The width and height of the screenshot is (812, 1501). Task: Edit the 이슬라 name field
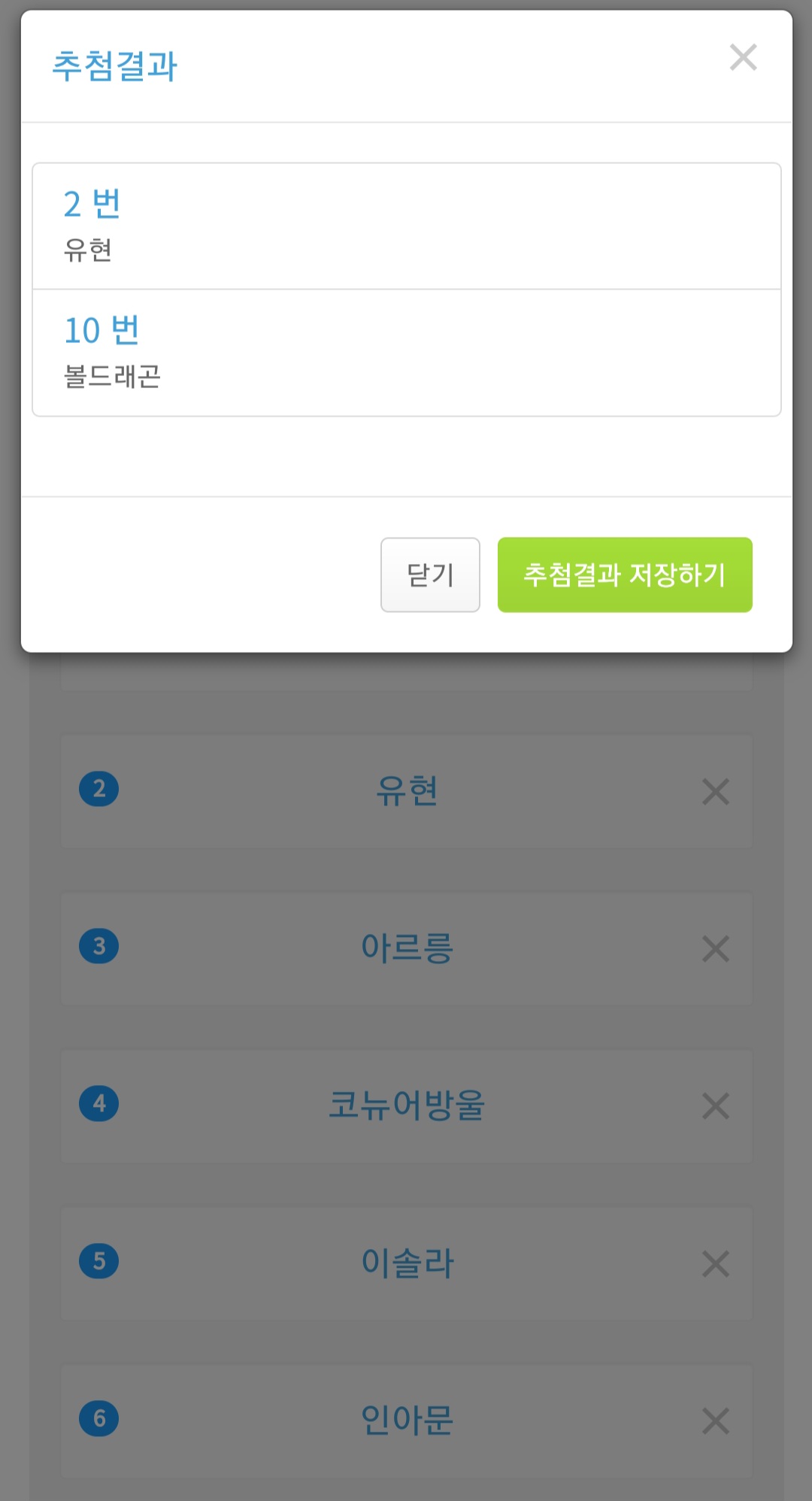(406, 1263)
